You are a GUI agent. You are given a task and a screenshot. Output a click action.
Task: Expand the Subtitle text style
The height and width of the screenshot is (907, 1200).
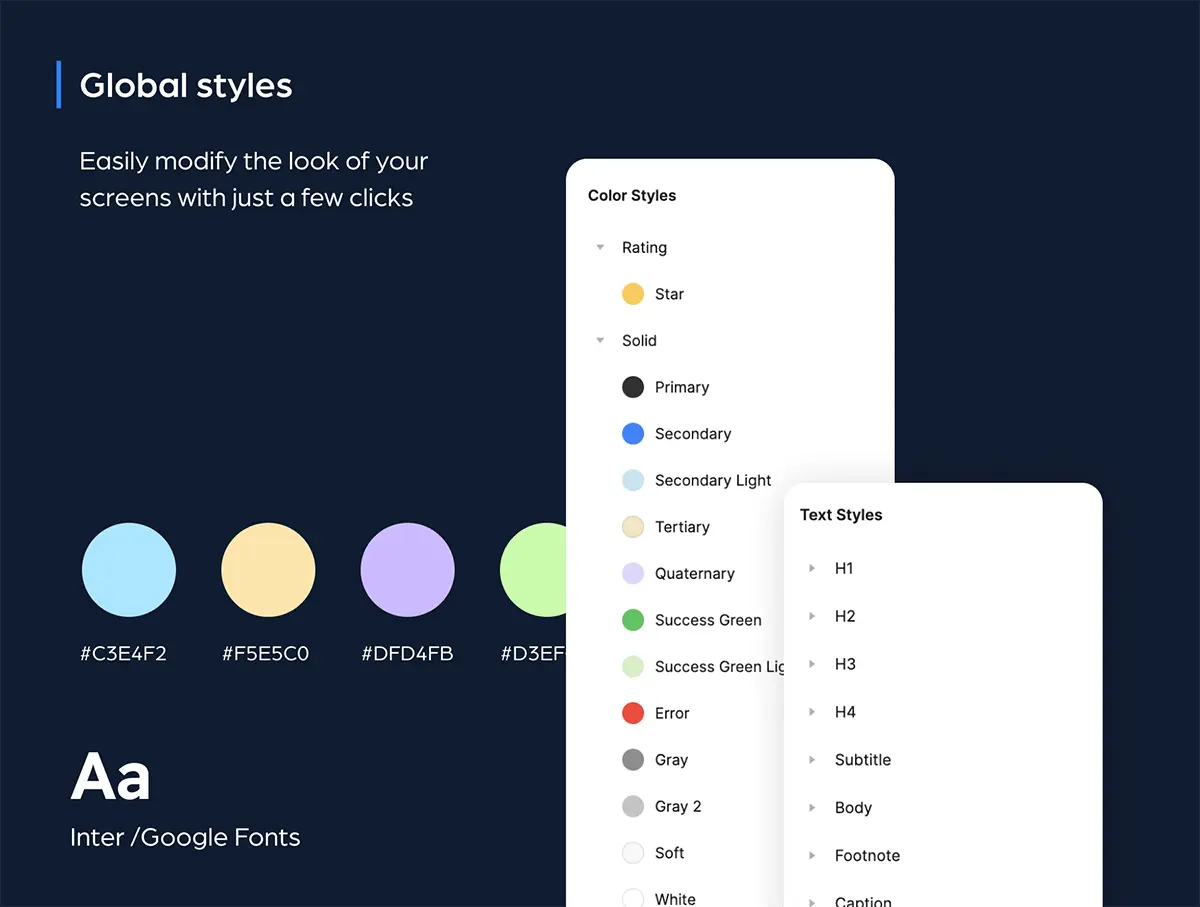coord(812,760)
